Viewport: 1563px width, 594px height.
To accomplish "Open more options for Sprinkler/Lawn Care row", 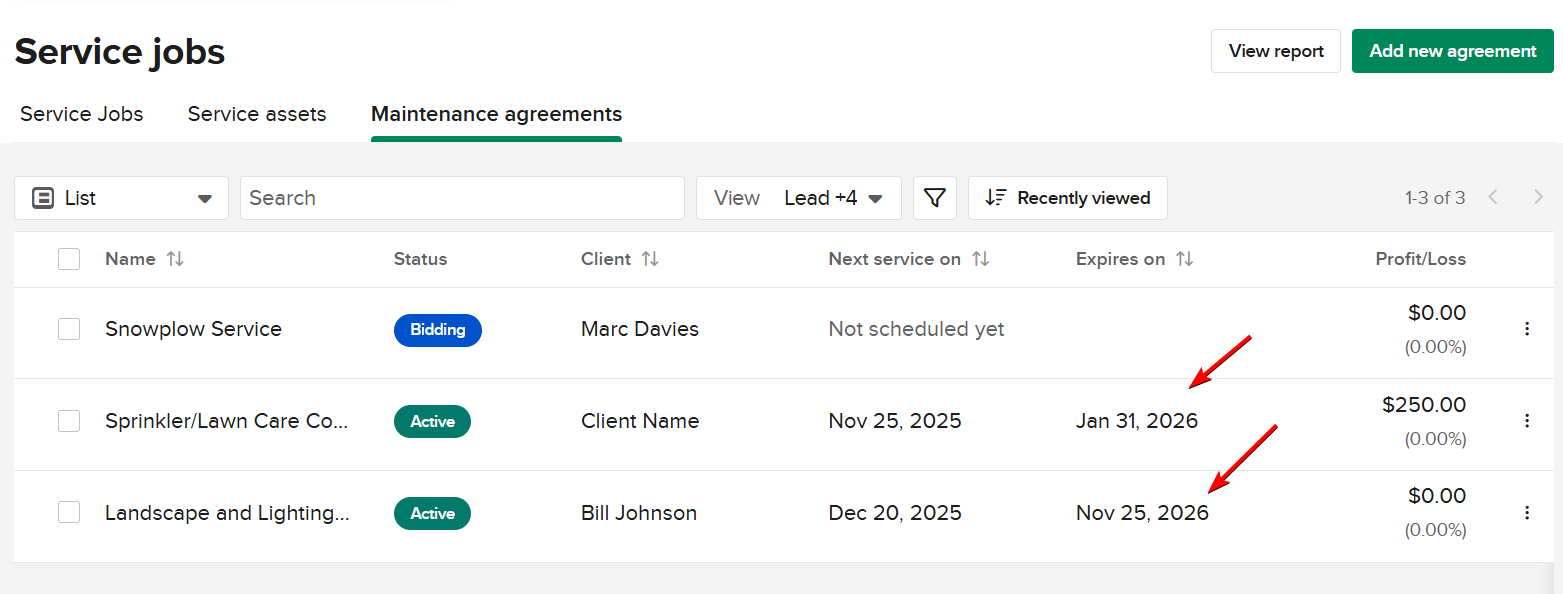I will 1527,421.
